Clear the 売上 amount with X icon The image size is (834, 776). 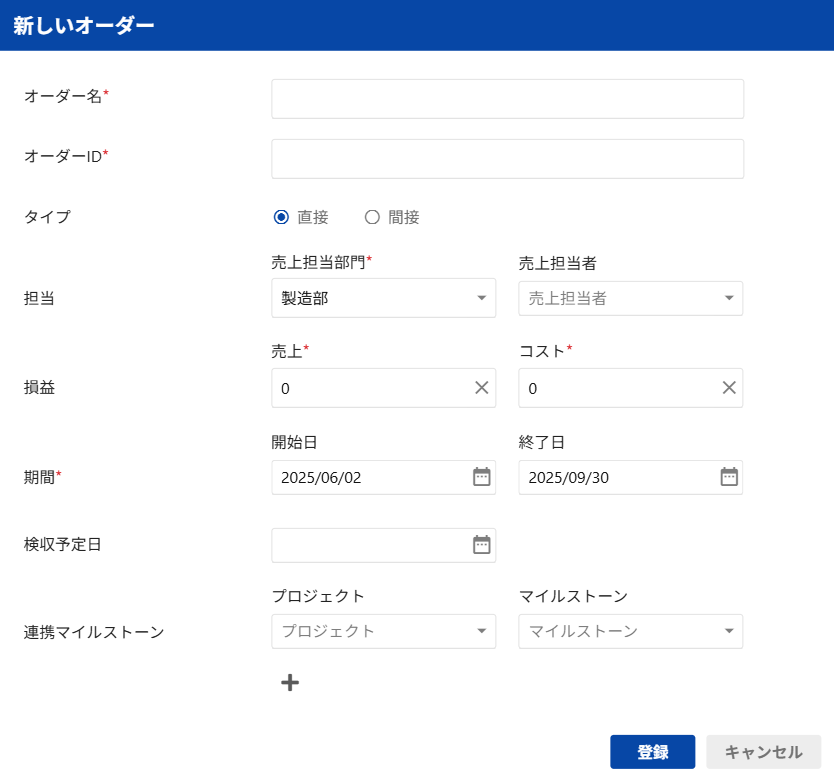(x=481, y=388)
